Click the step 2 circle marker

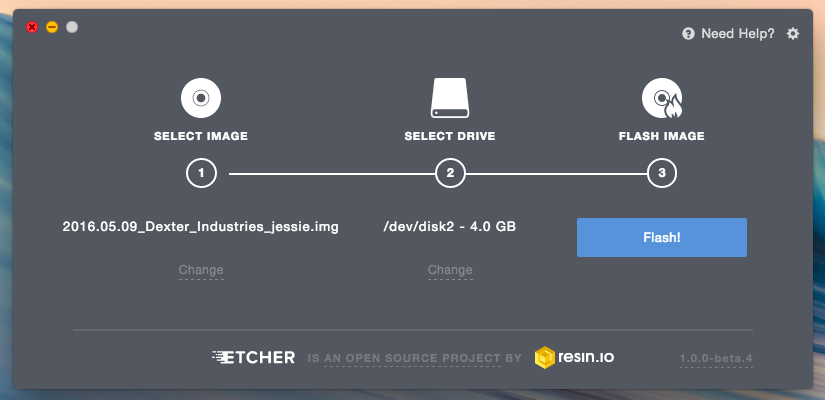450,173
